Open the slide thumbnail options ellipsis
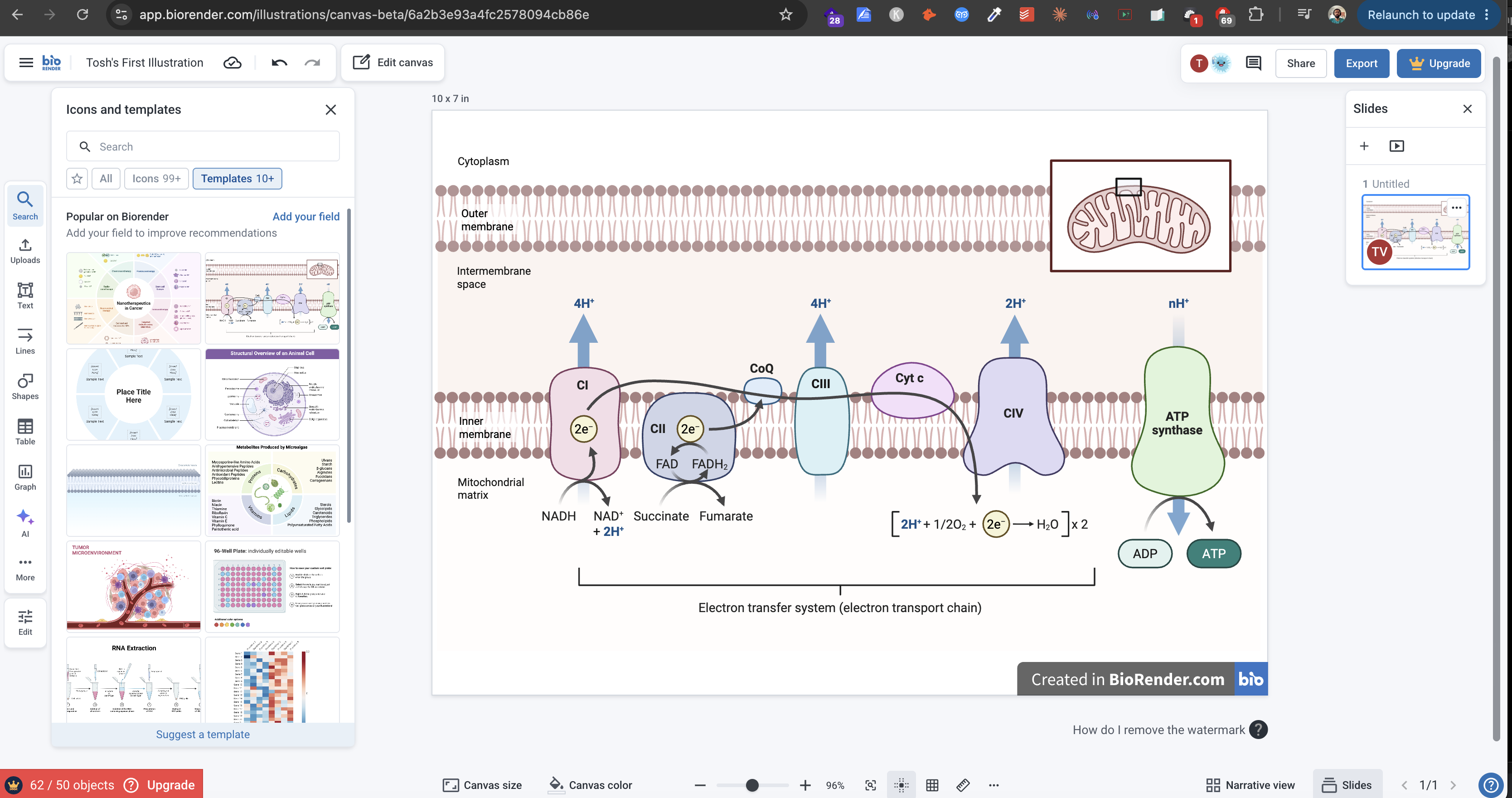Screen dimensions: 1512x798 [1456, 207]
